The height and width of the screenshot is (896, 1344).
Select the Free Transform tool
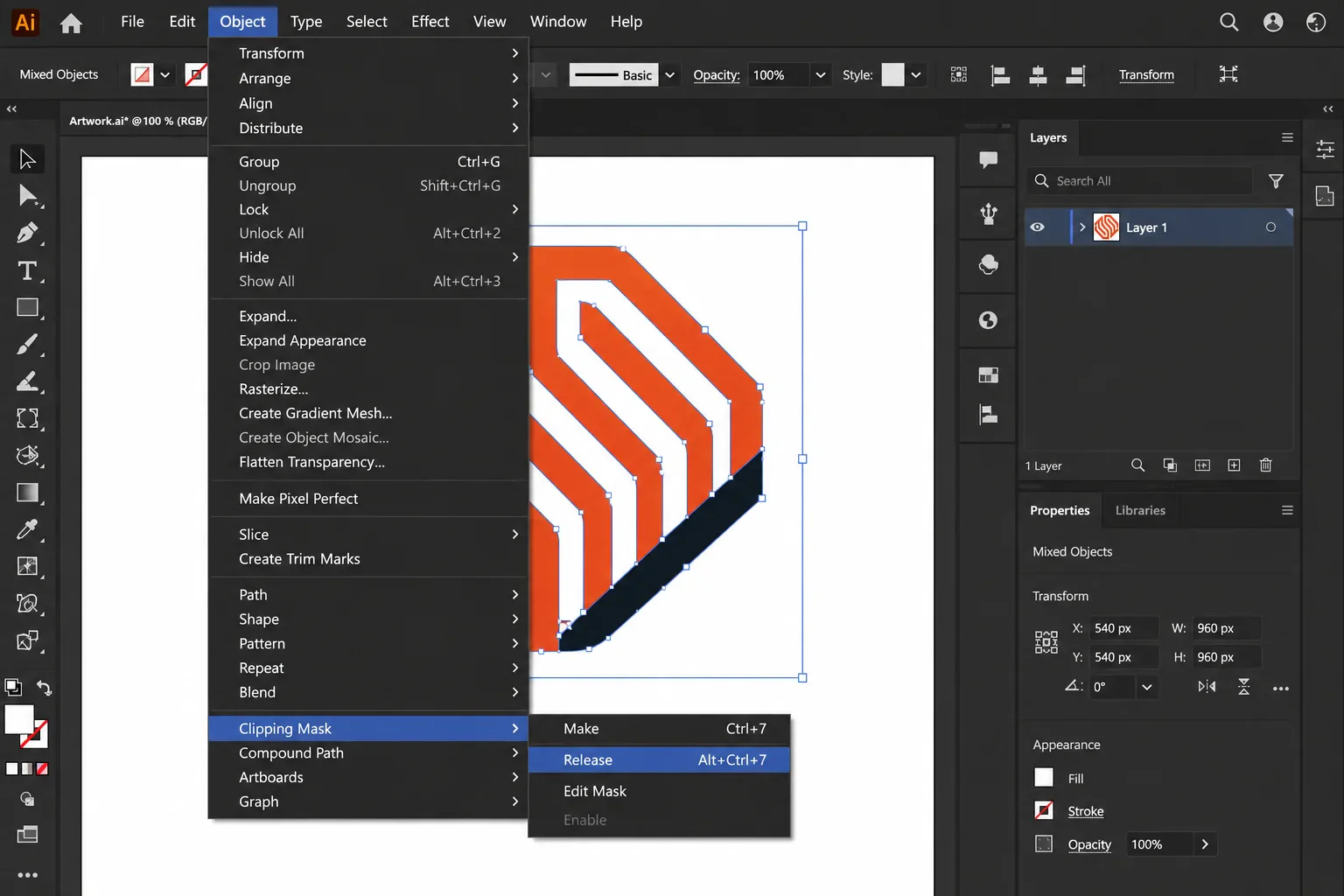pos(27,418)
